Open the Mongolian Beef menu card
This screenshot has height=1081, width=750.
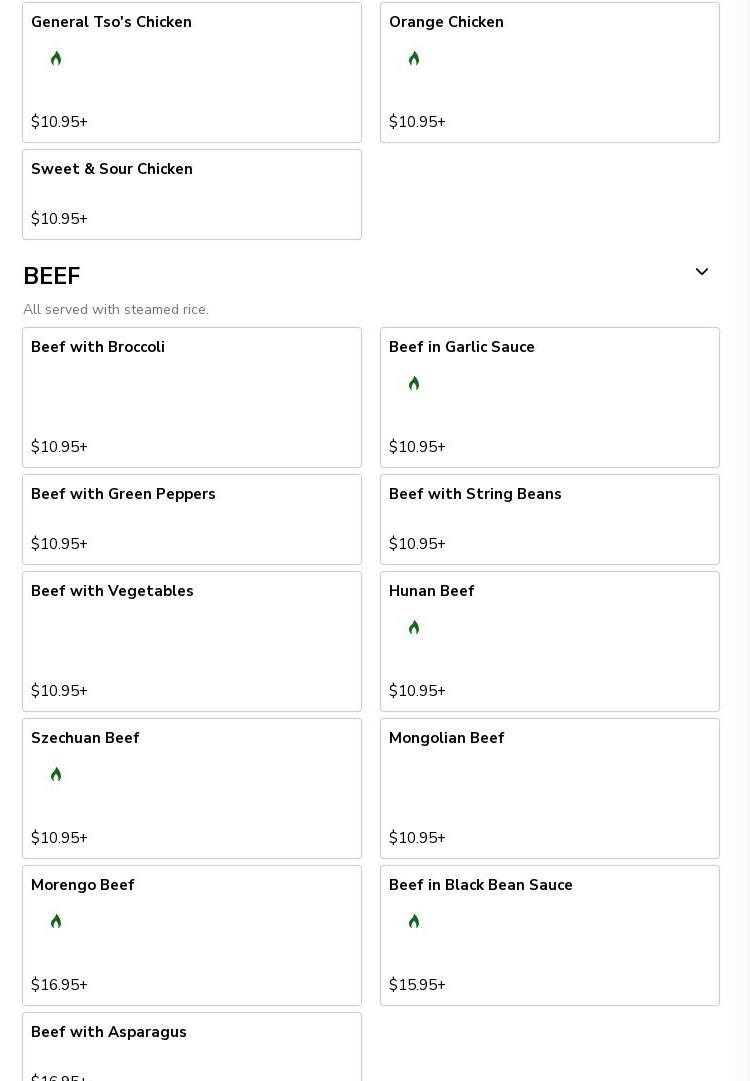[x=550, y=788]
